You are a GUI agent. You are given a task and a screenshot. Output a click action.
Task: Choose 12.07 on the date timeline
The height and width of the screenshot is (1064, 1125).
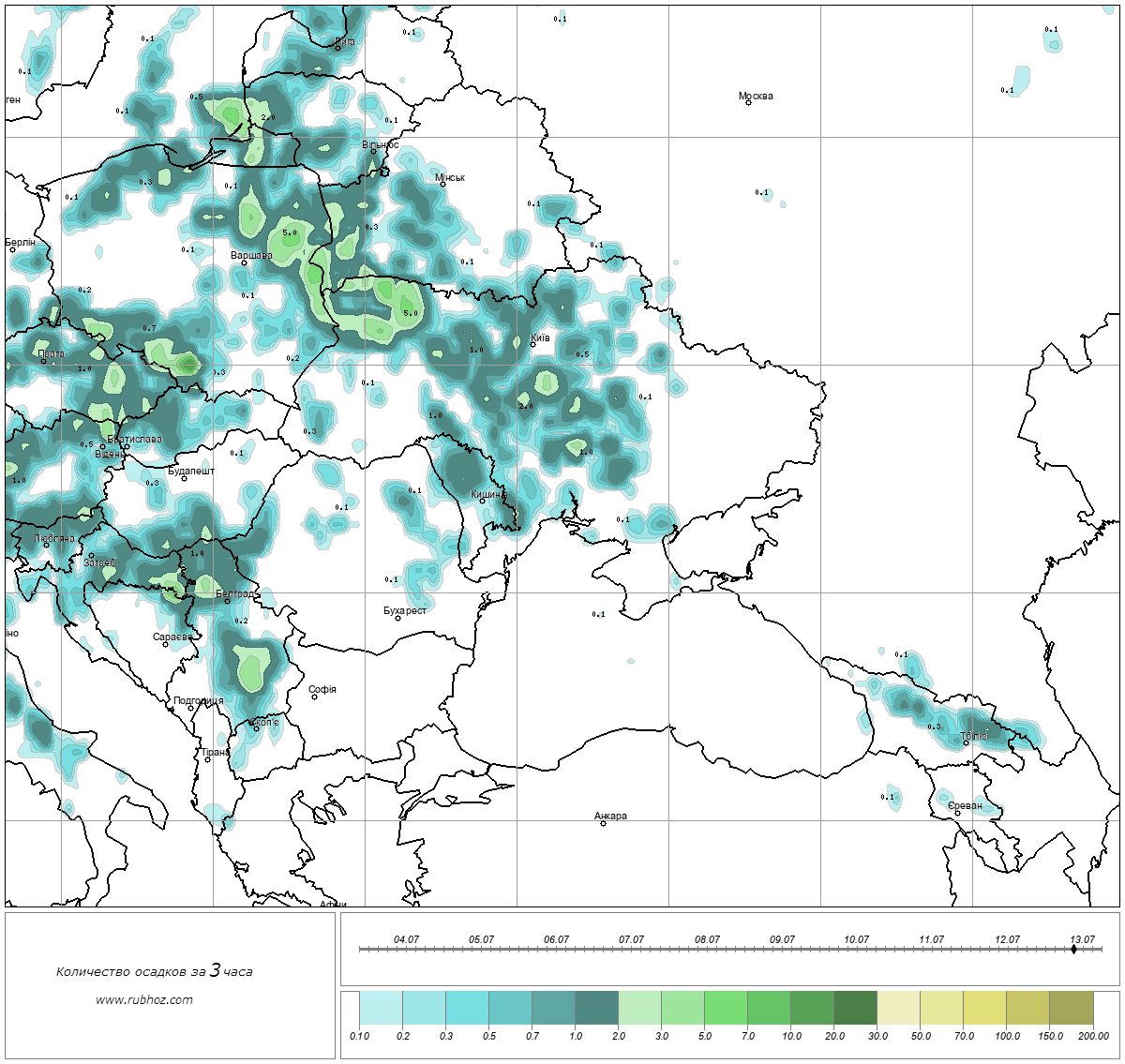(1007, 940)
